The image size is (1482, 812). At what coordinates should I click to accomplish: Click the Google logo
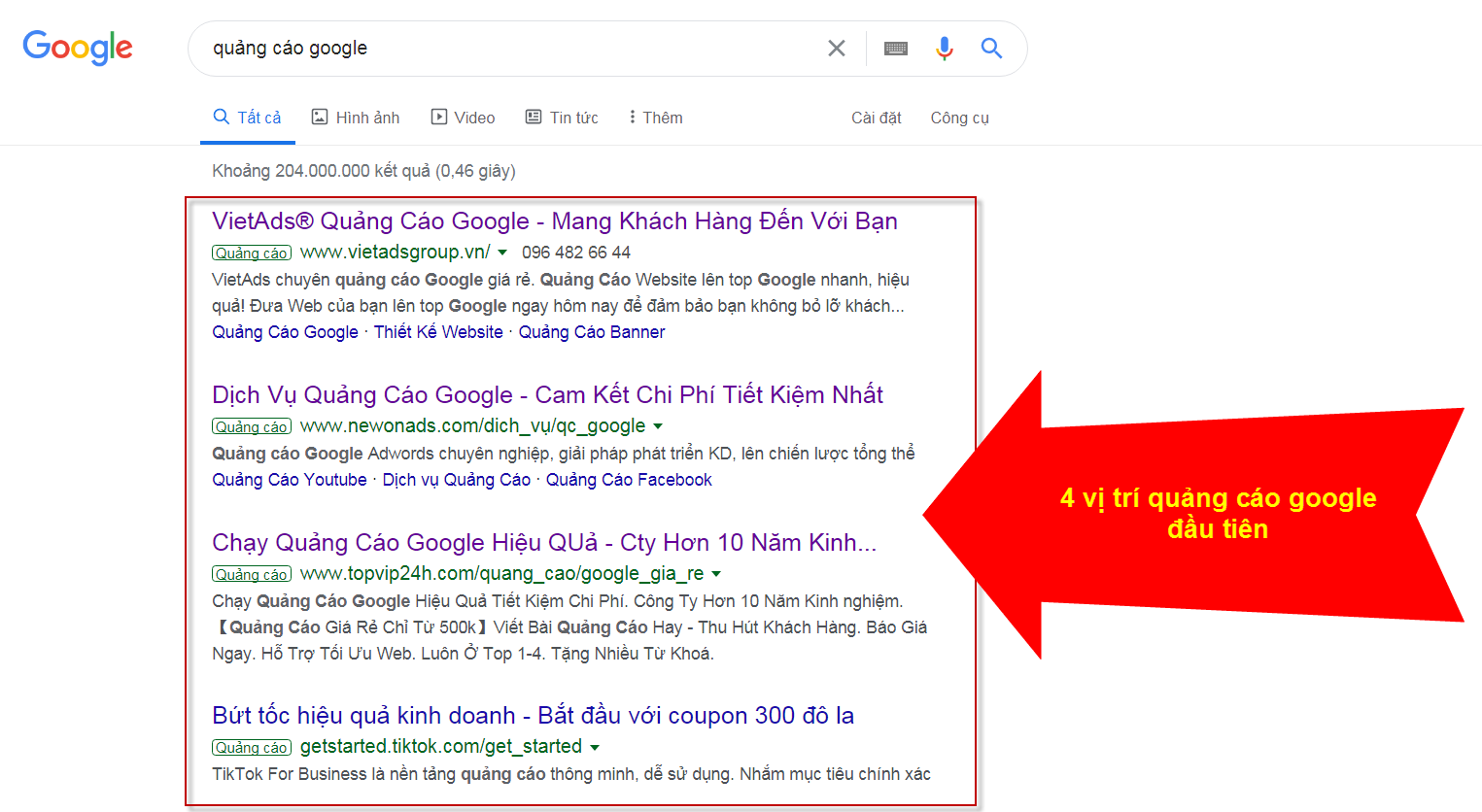tap(78, 48)
